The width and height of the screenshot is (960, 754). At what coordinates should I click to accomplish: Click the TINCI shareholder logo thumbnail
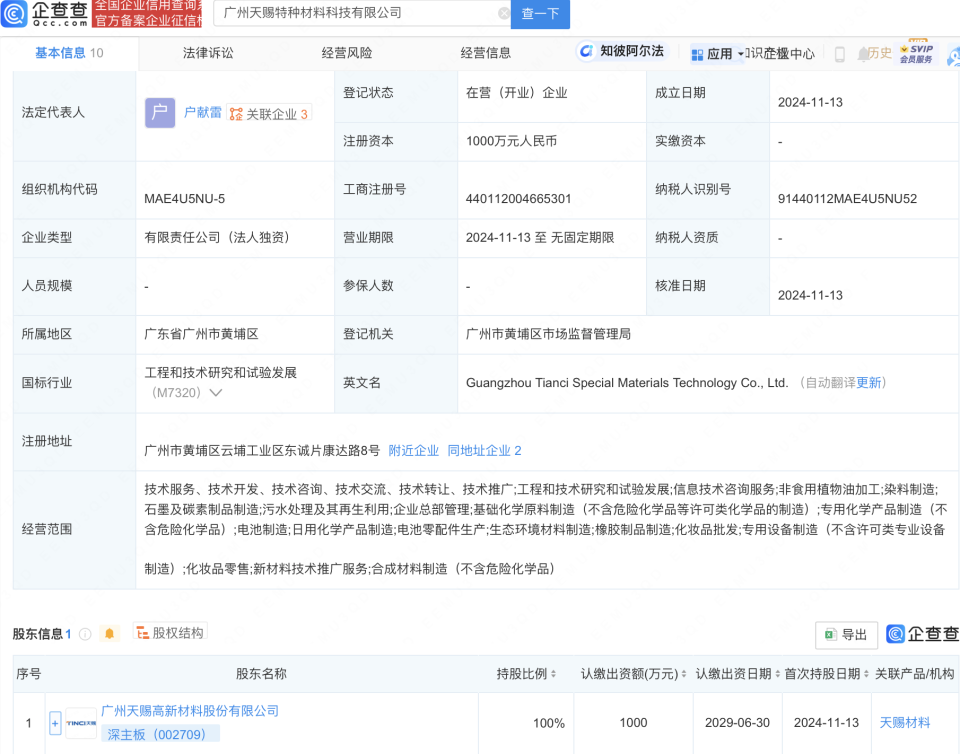point(81,723)
